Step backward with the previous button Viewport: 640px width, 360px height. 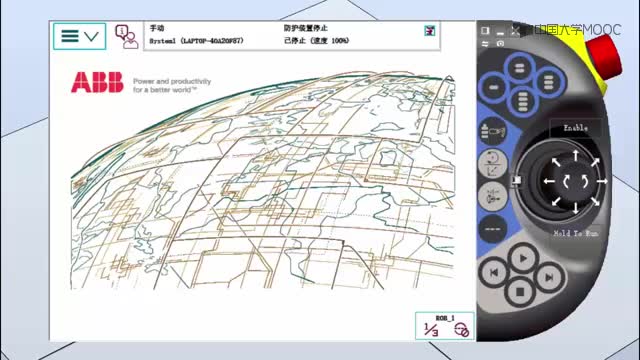point(494,273)
